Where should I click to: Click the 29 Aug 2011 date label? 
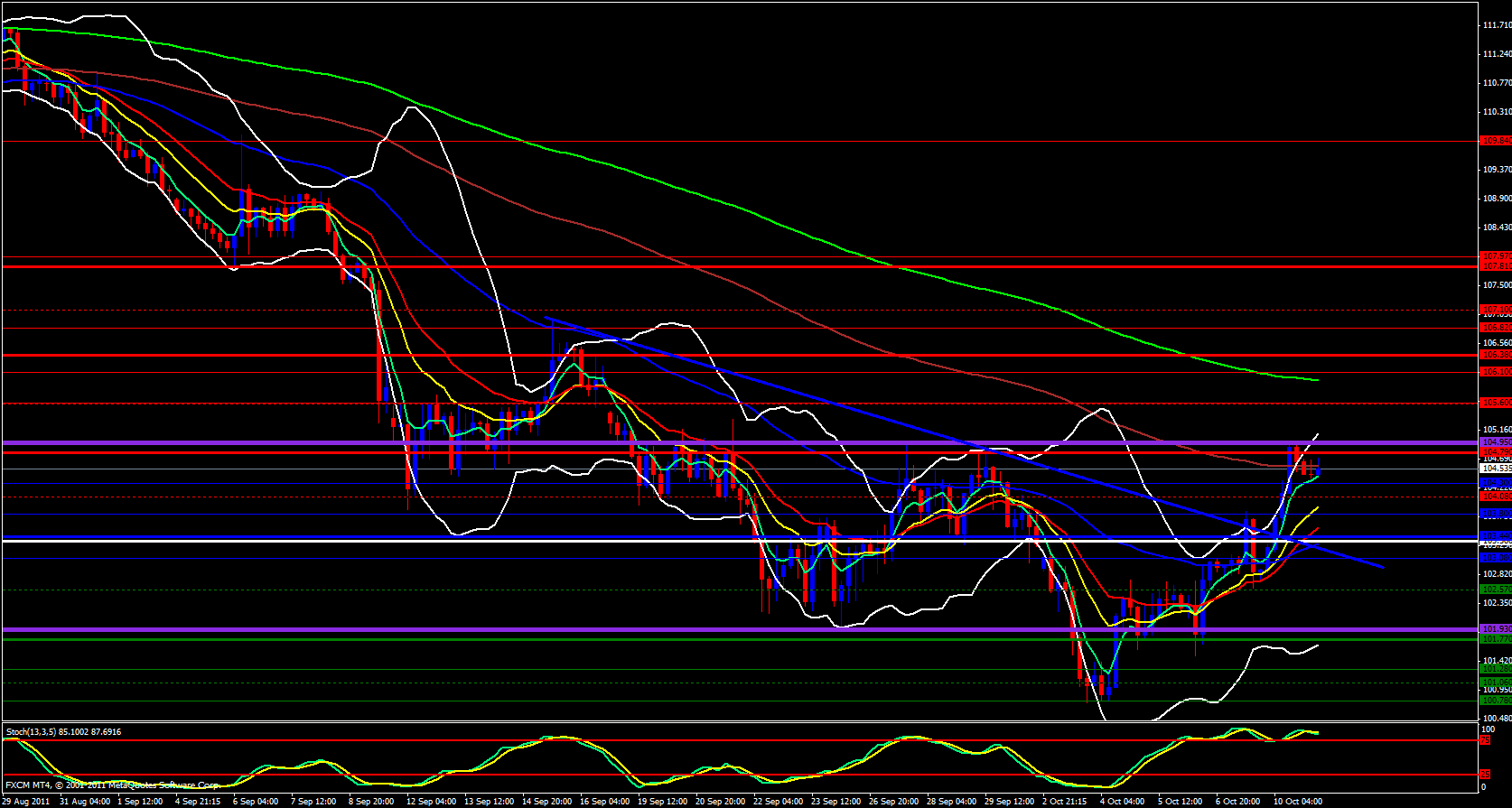26,801
